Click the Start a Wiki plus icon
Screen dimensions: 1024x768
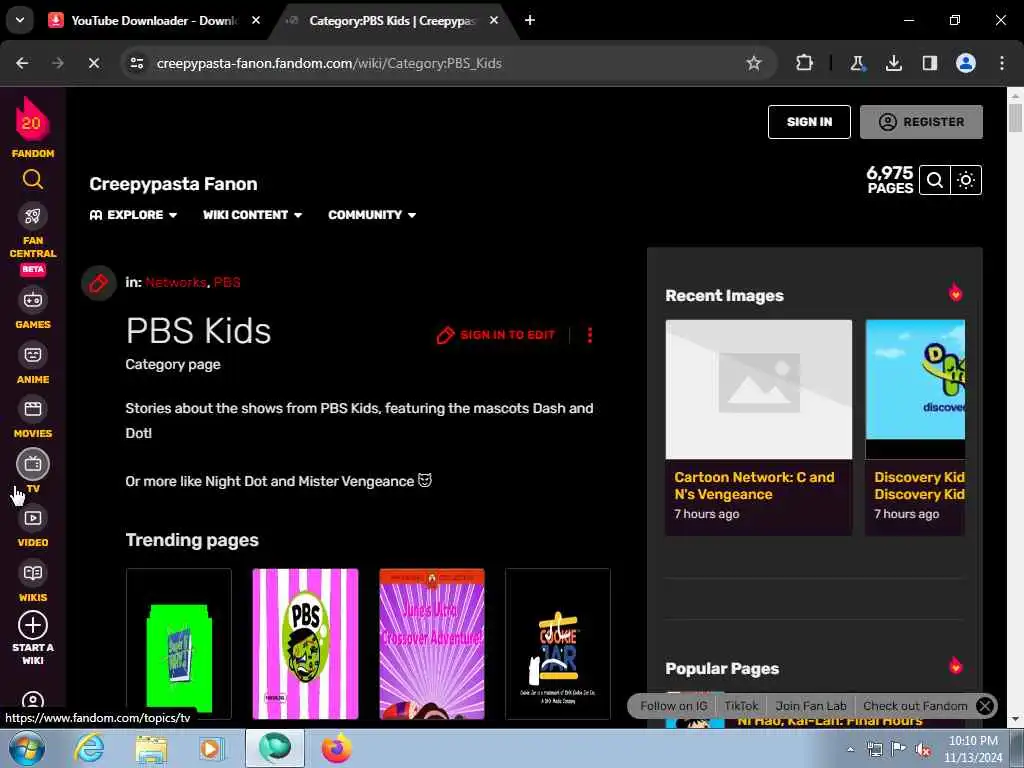point(33,625)
